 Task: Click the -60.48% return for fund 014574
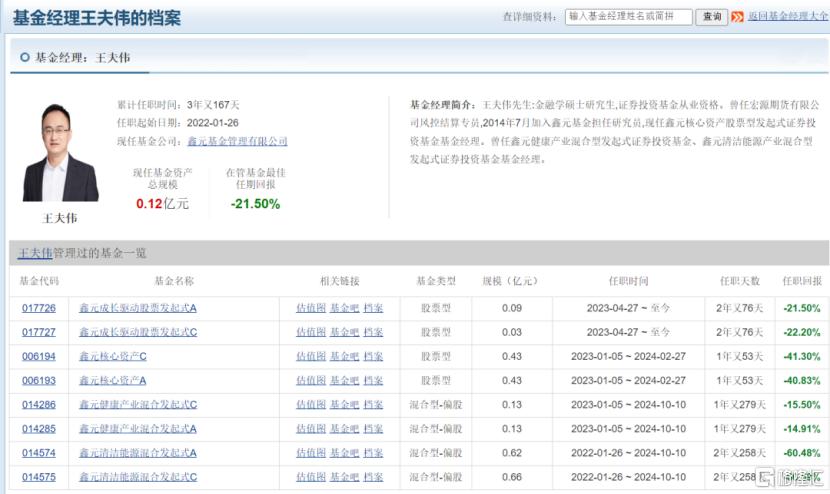[x=802, y=453]
